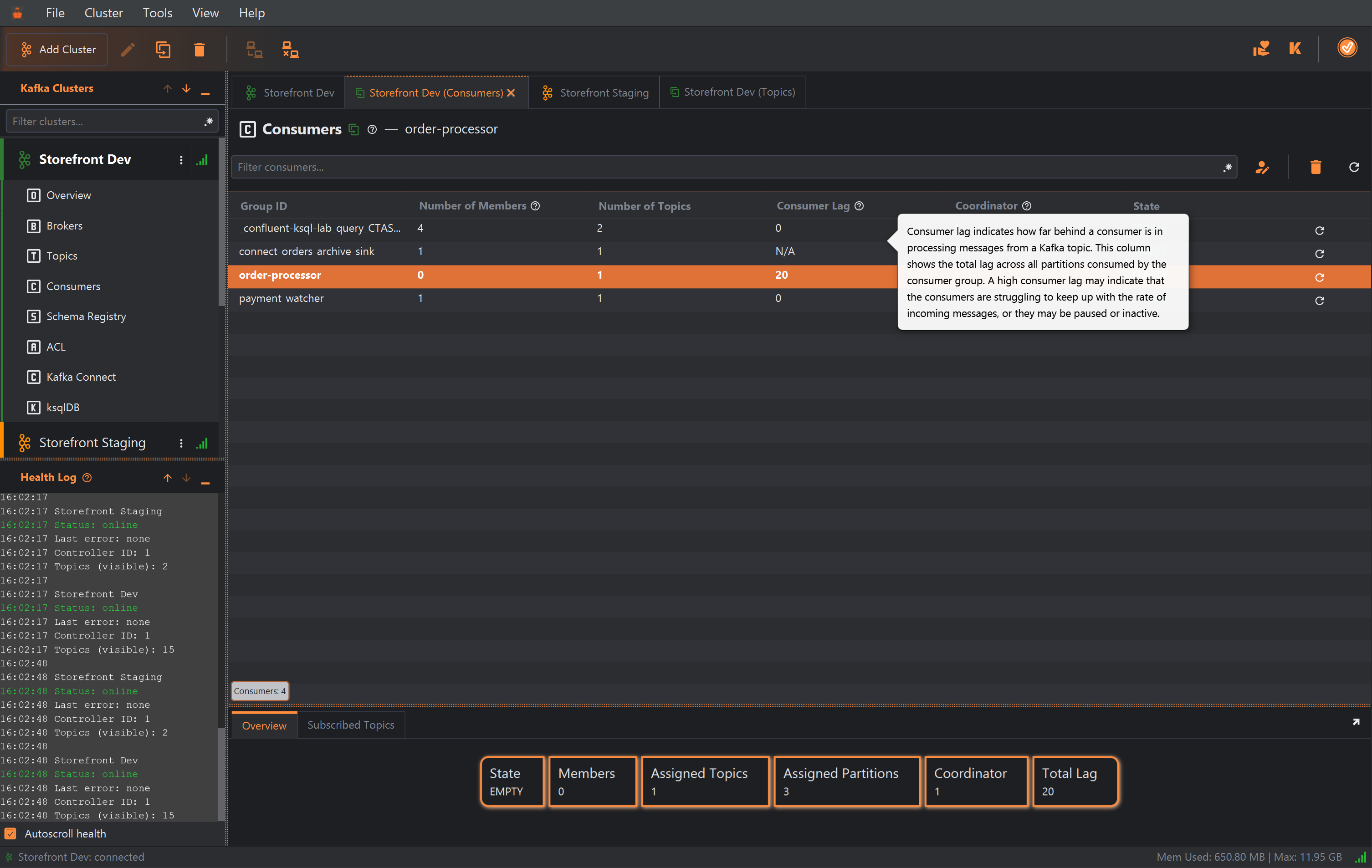Open the Tools menu
This screenshot has height=868, width=1372.
[x=157, y=13]
